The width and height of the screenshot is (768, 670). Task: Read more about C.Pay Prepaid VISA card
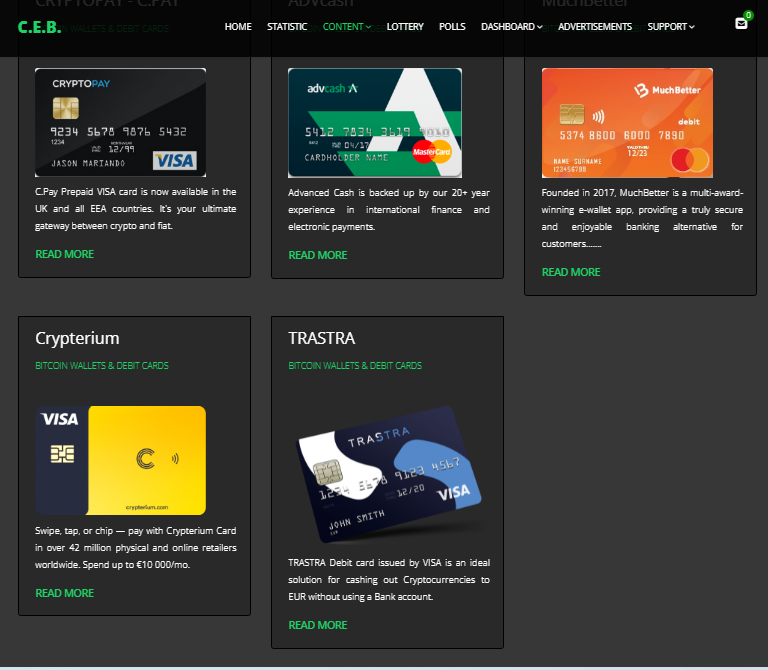coord(65,254)
